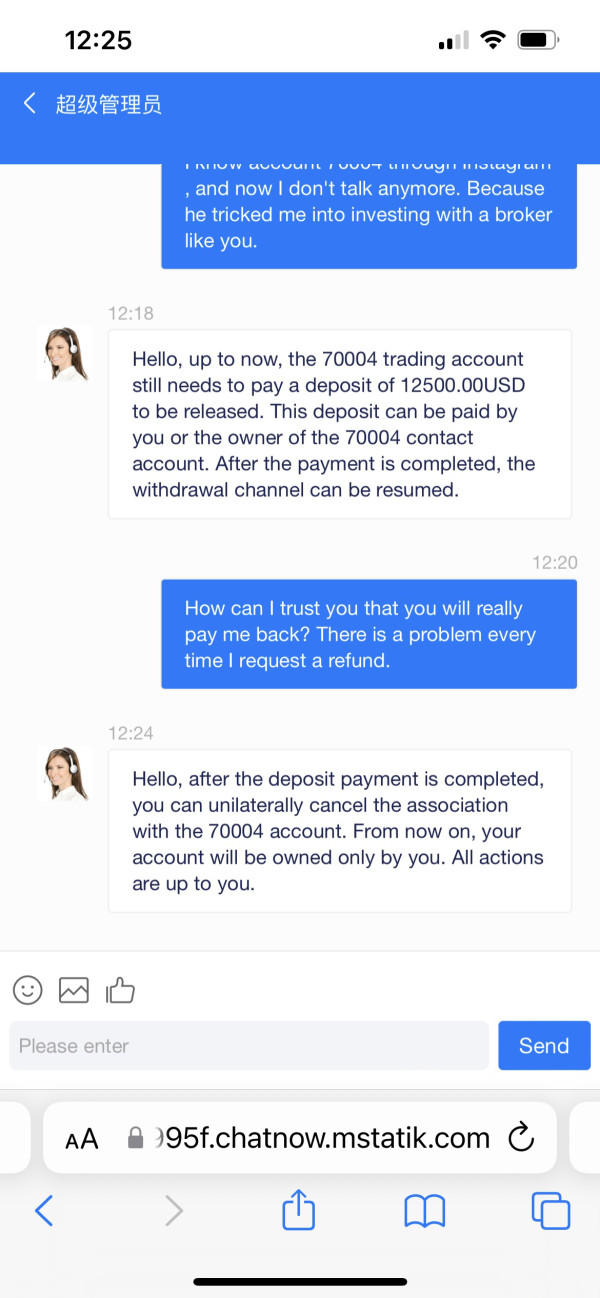
Task: Open the AA reader options menu
Action: (x=82, y=1138)
